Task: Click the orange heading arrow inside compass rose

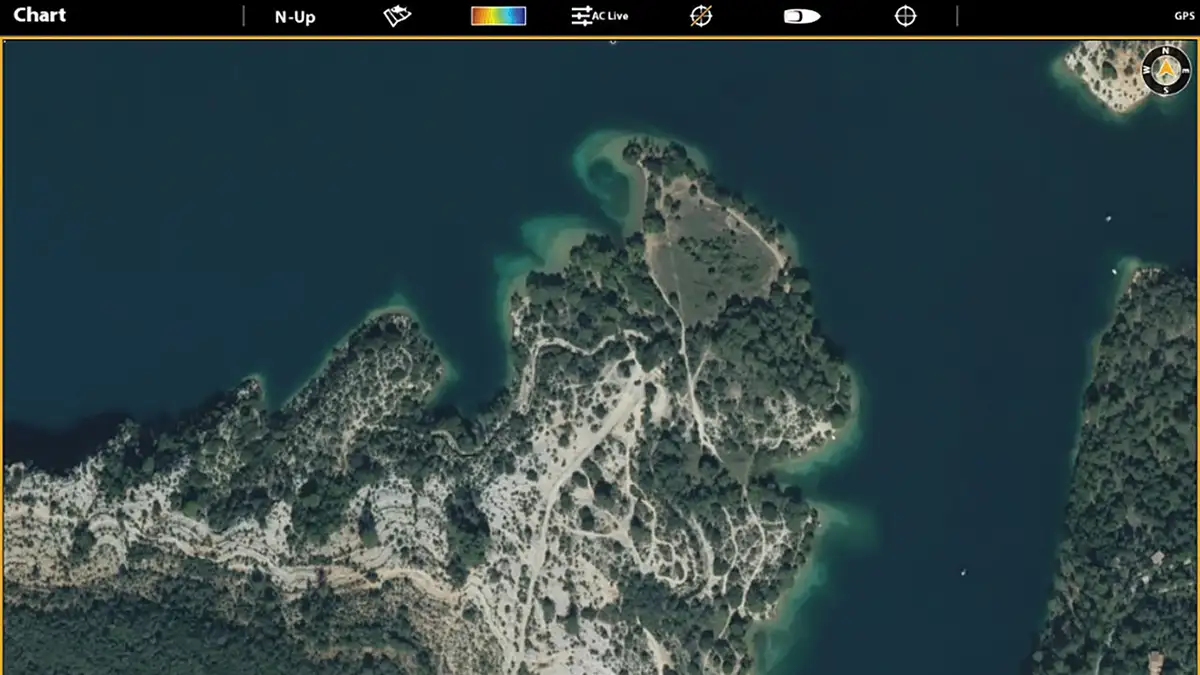Action: click(1165, 68)
